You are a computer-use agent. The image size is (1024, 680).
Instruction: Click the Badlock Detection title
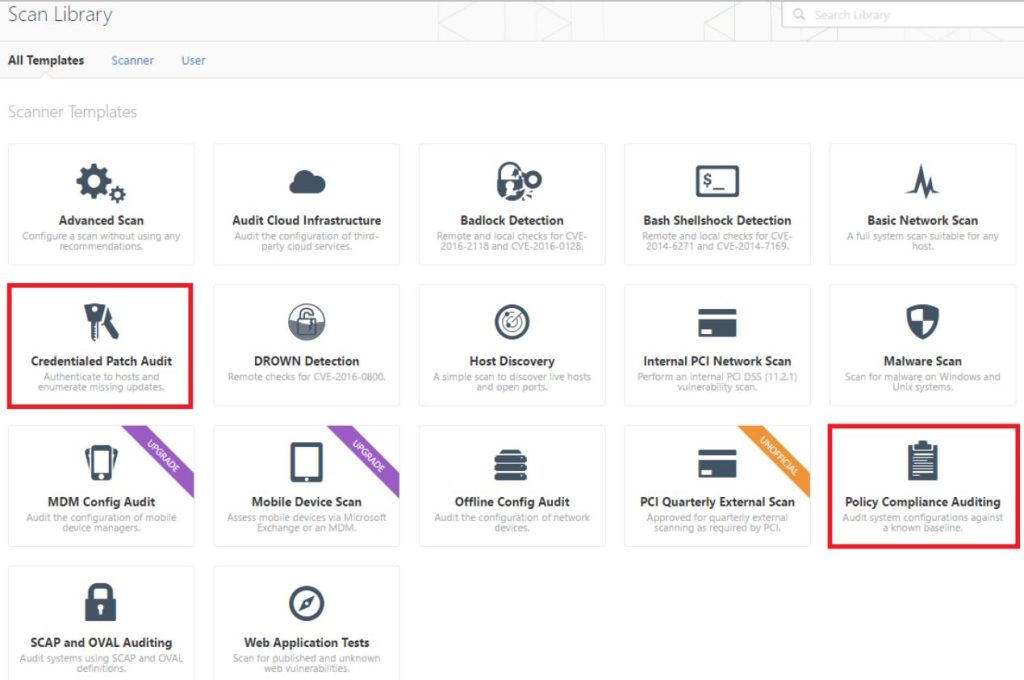point(512,220)
